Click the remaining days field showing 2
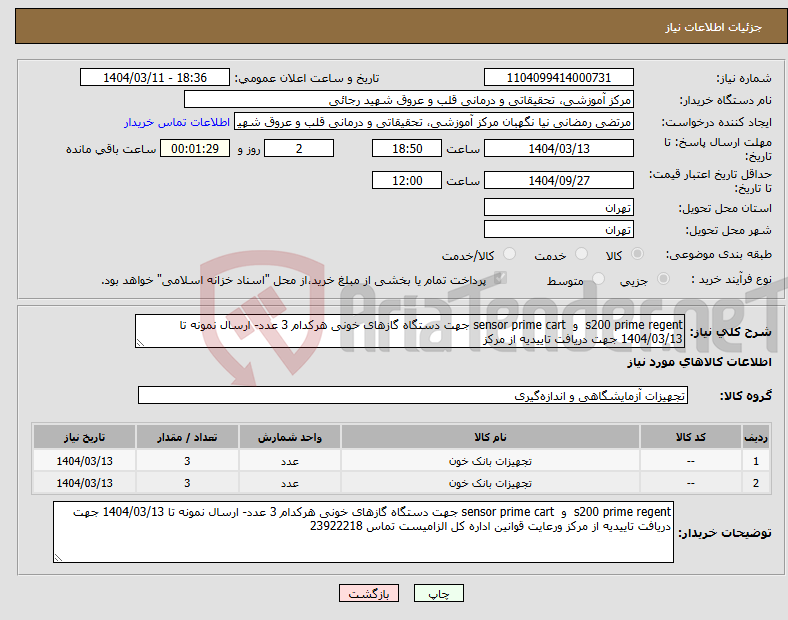 click(299, 148)
